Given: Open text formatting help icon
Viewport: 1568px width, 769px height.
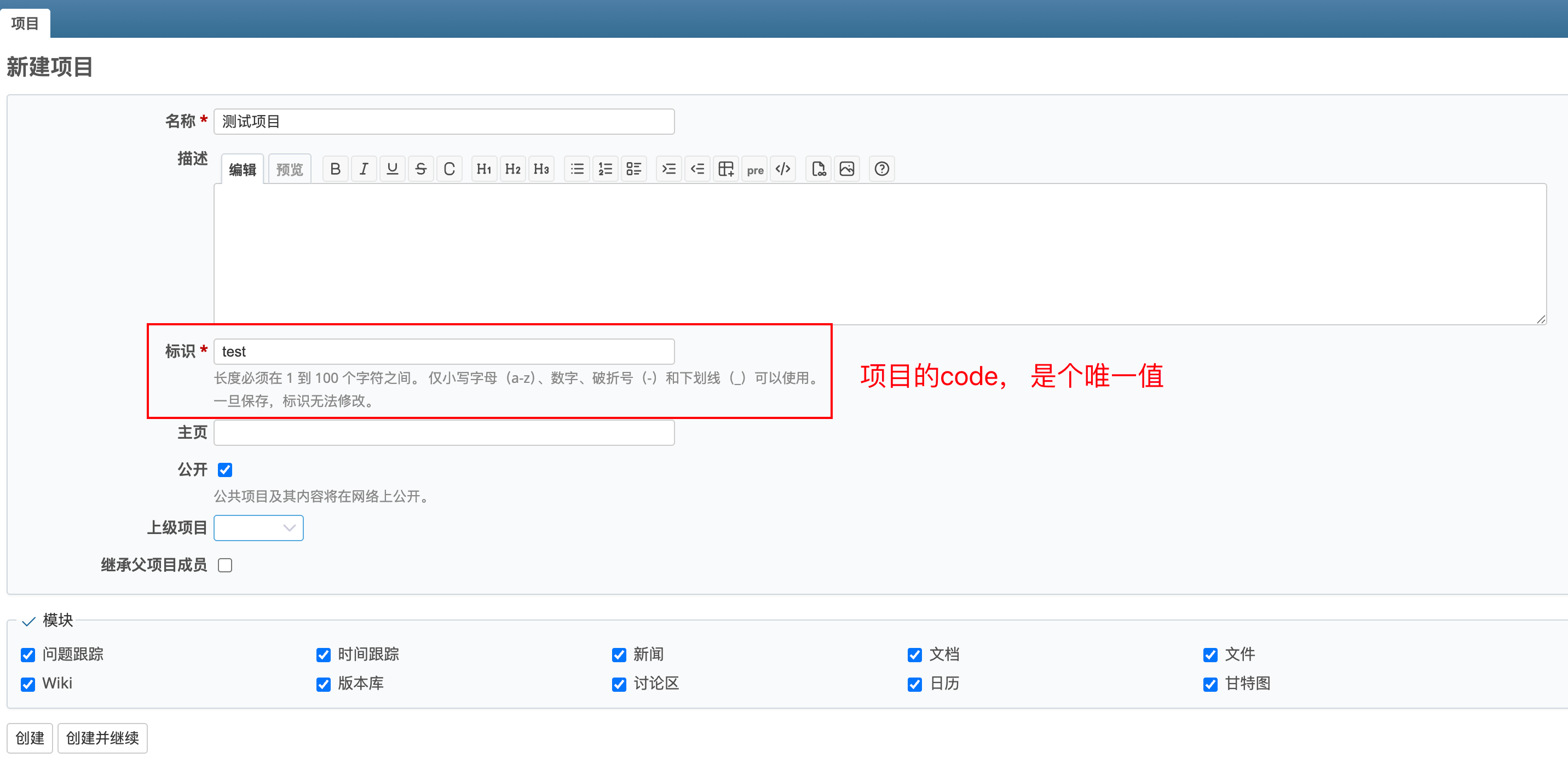Looking at the screenshot, I should (881, 169).
